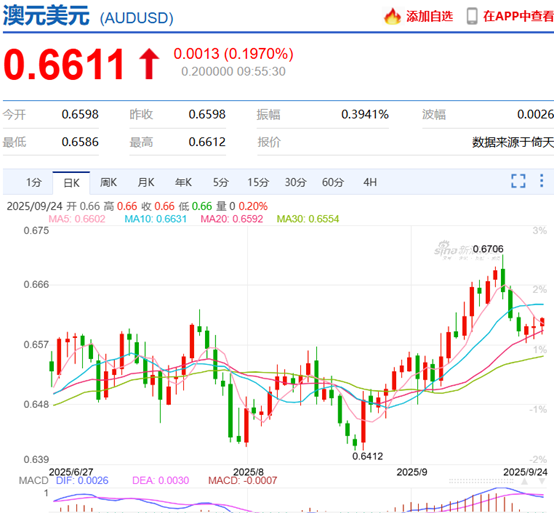Viewport: 554px width, 513px height.
Task: Click the DEA: 0.0030 indicator label
Action: click(160, 480)
